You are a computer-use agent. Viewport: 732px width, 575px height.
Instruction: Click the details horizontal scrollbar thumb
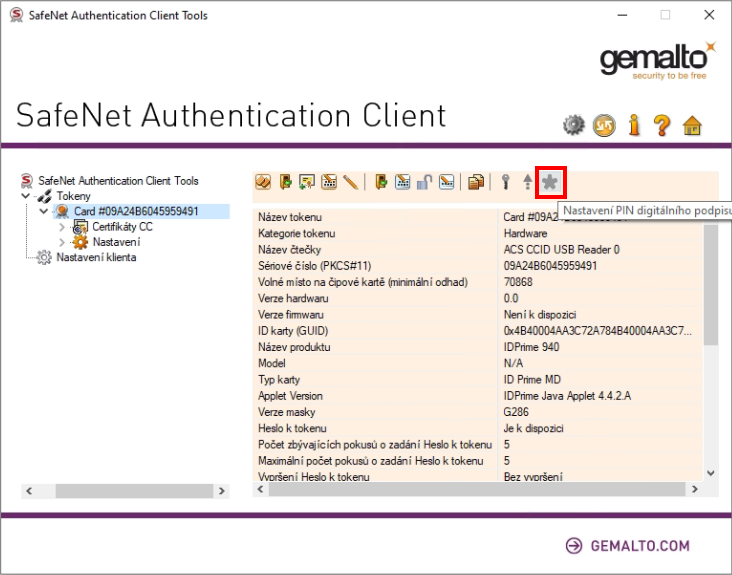click(x=477, y=489)
